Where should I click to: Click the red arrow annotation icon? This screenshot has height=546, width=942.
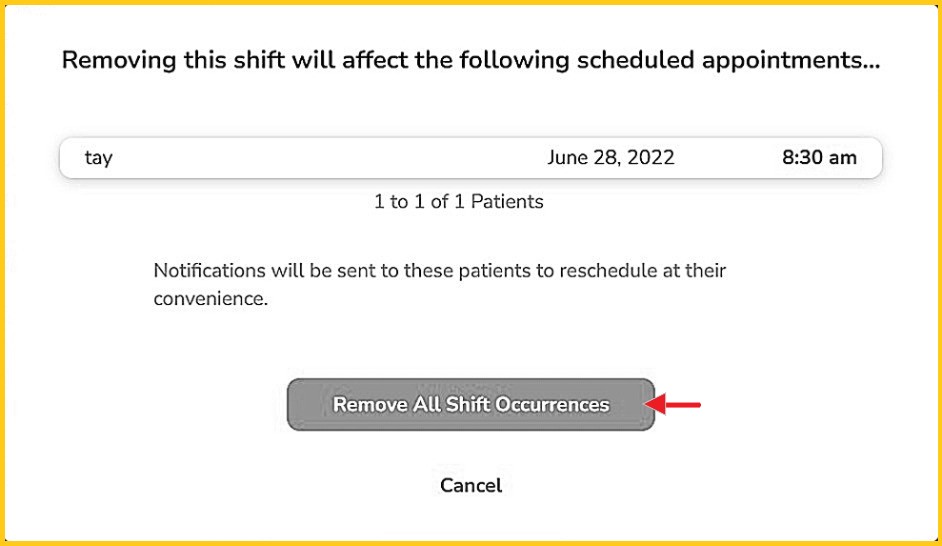674,405
